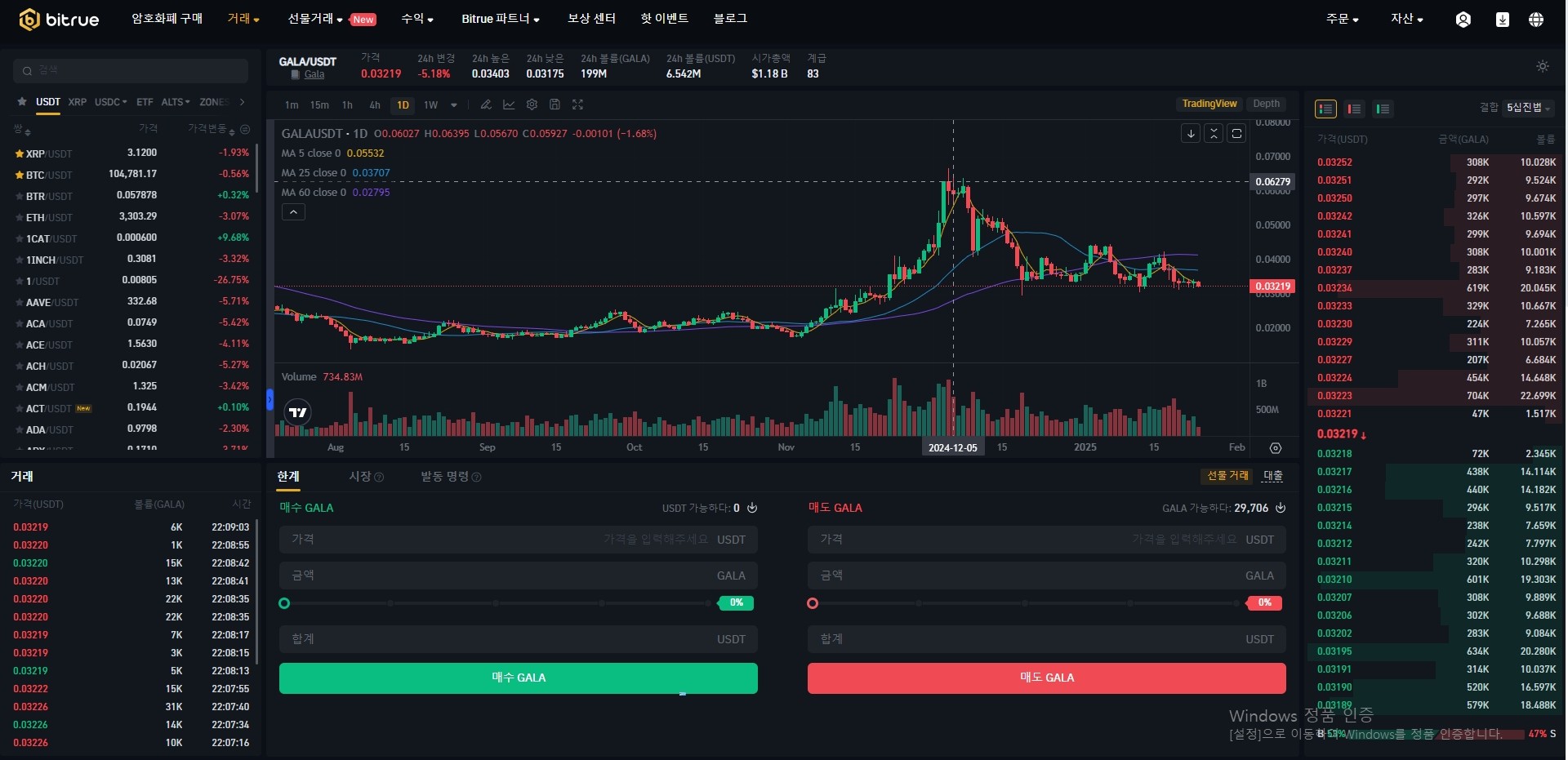Click the 매도 GALA sell button
Screen dimensions: 1568x760
pos(1047,678)
